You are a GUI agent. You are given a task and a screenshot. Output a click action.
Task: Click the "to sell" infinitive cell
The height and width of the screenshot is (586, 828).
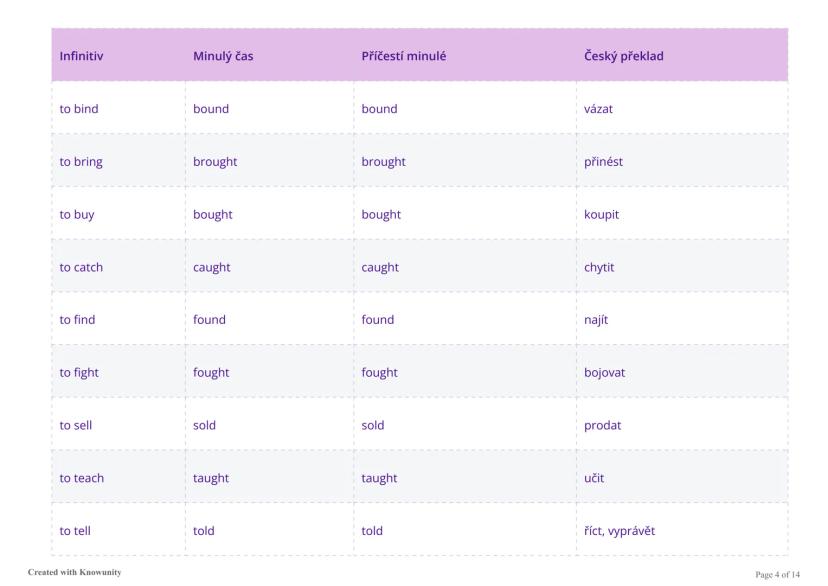tap(76, 426)
